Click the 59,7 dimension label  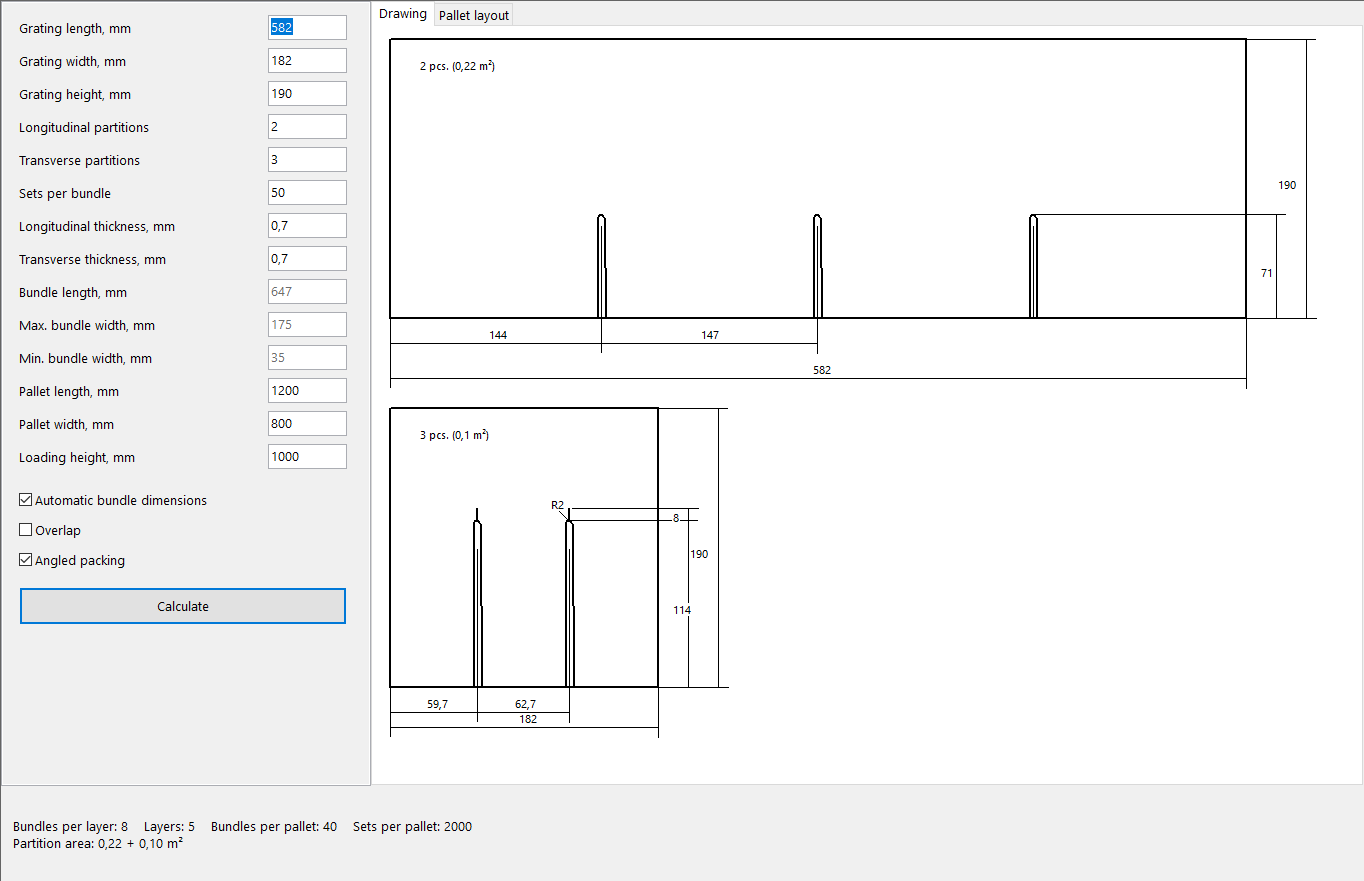tap(437, 704)
